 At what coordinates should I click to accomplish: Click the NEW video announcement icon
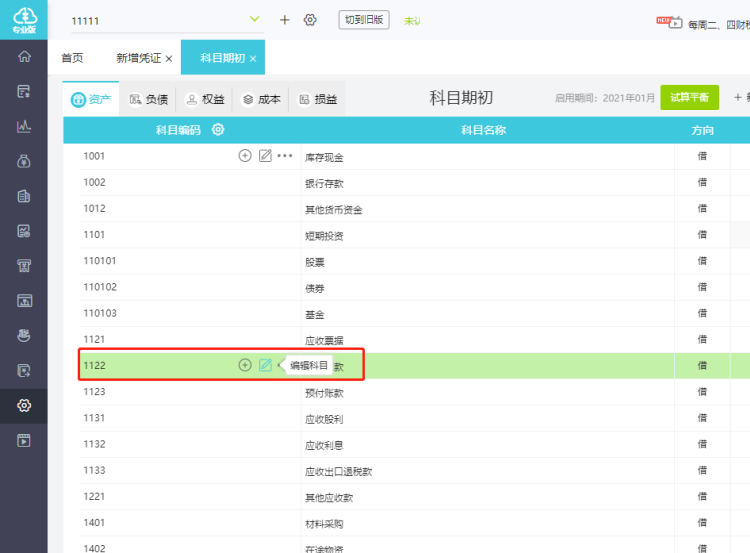[669, 22]
